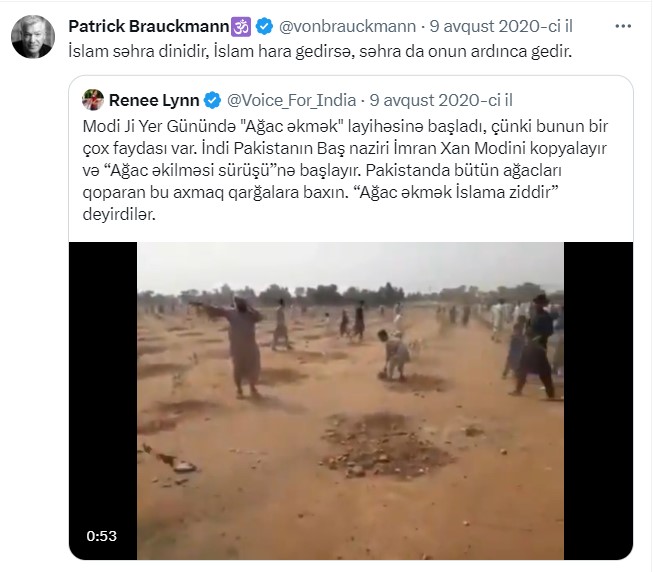653x572 pixels.
Task: Click the 0:53 video duration label
Action: pyautogui.click(x=102, y=536)
